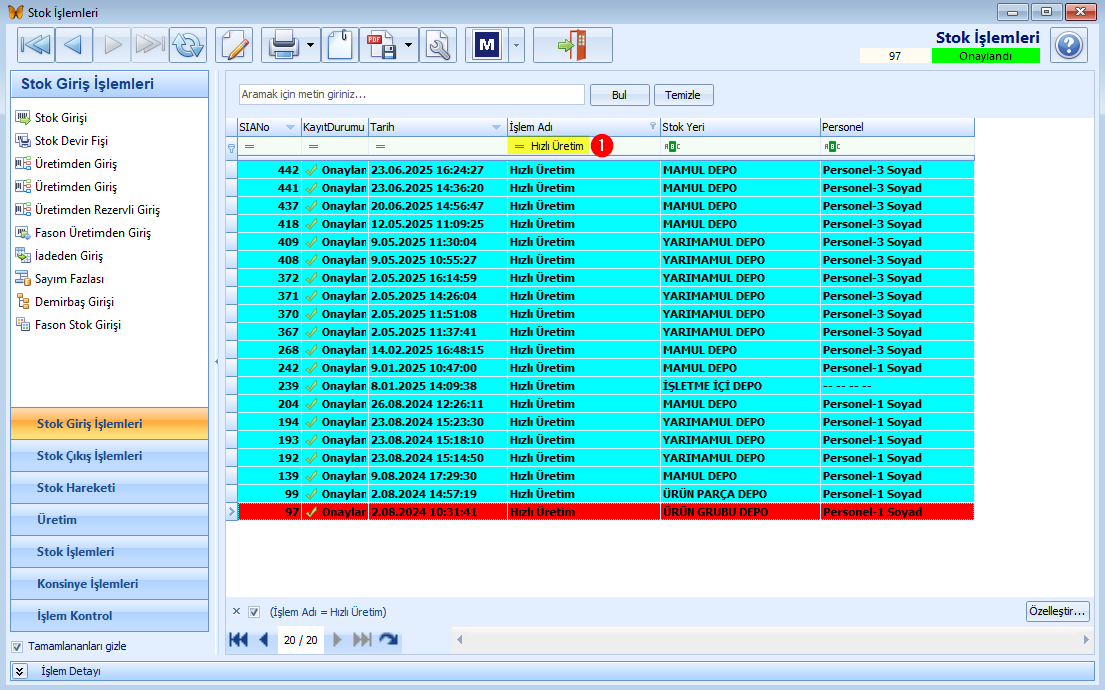Viewport: 1105px width, 690px height.
Task: Uncheck the İşlem Adı filter checkbox
Action: [x=254, y=612]
